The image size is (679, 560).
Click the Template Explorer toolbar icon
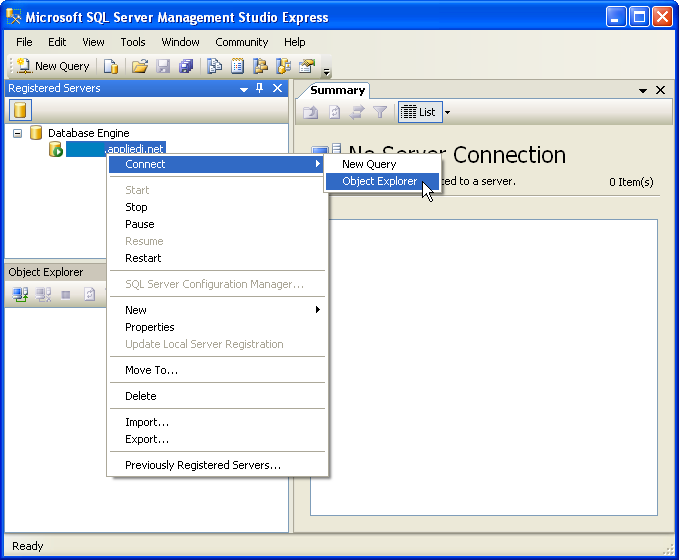(x=283, y=66)
